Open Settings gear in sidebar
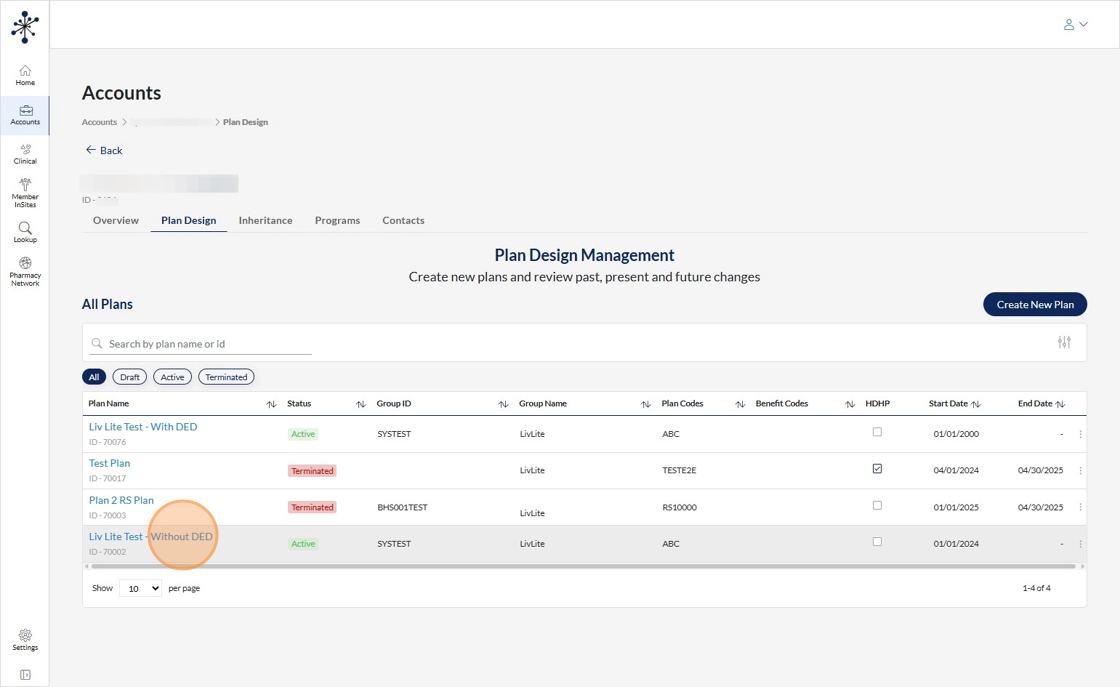 point(25,639)
